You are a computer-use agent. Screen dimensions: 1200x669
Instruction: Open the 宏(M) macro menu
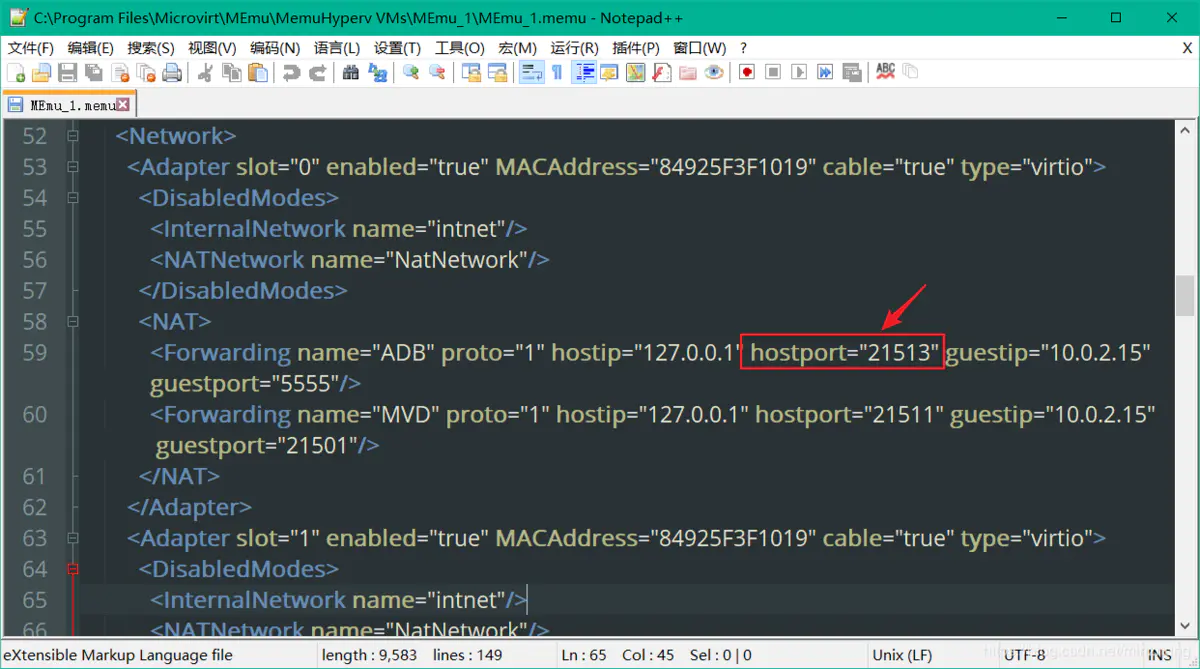pos(518,47)
